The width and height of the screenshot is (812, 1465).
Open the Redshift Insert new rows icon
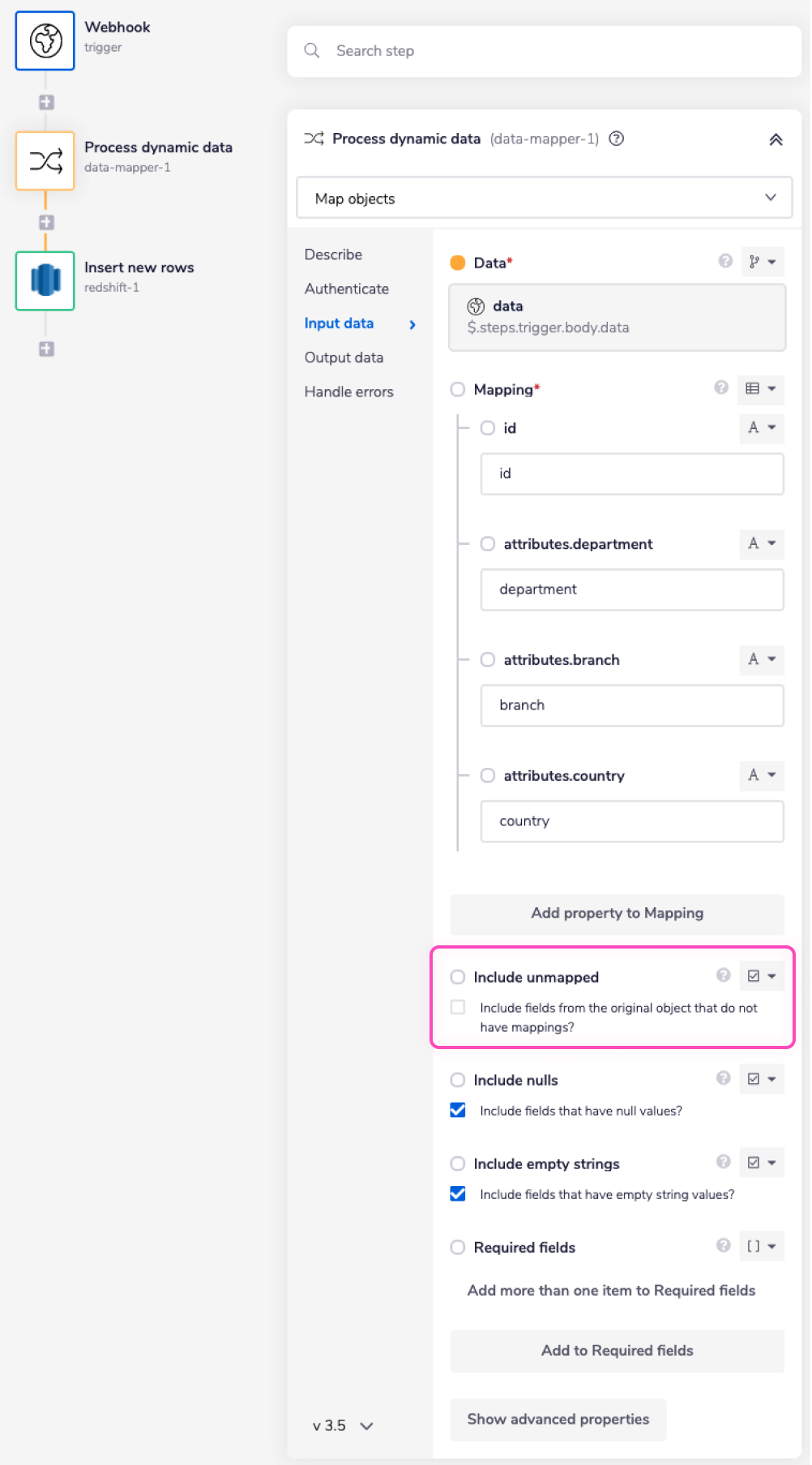pos(45,281)
